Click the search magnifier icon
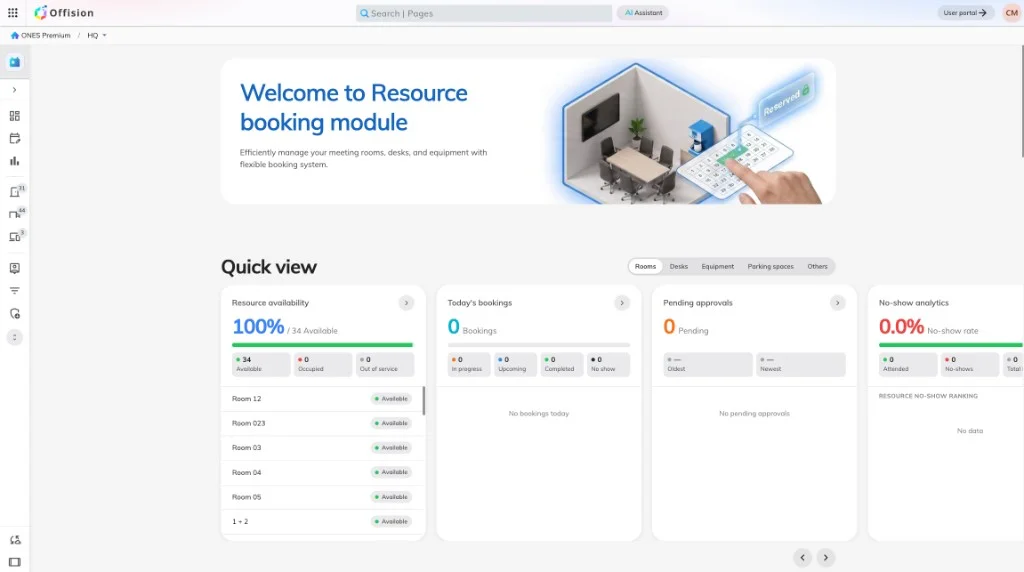The height and width of the screenshot is (572, 1024). (x=364, y=13)
